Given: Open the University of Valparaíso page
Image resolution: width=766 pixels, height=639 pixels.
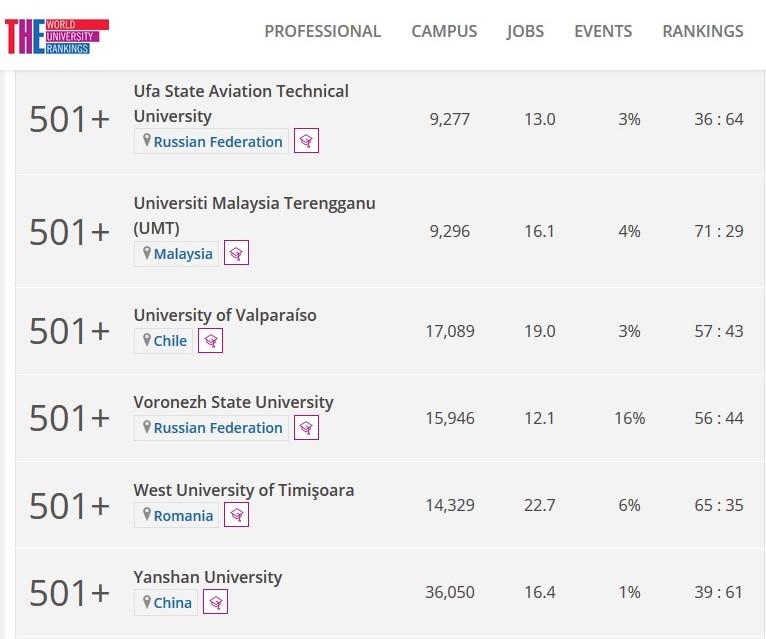Looking at the screenshot, I should click(x=225, y=315).
